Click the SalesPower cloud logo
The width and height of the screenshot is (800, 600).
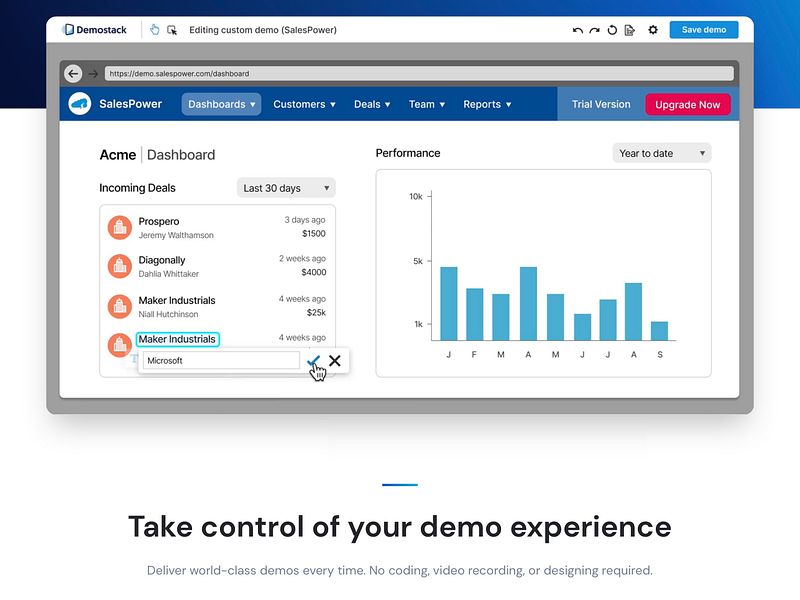(x=80, y=104)
